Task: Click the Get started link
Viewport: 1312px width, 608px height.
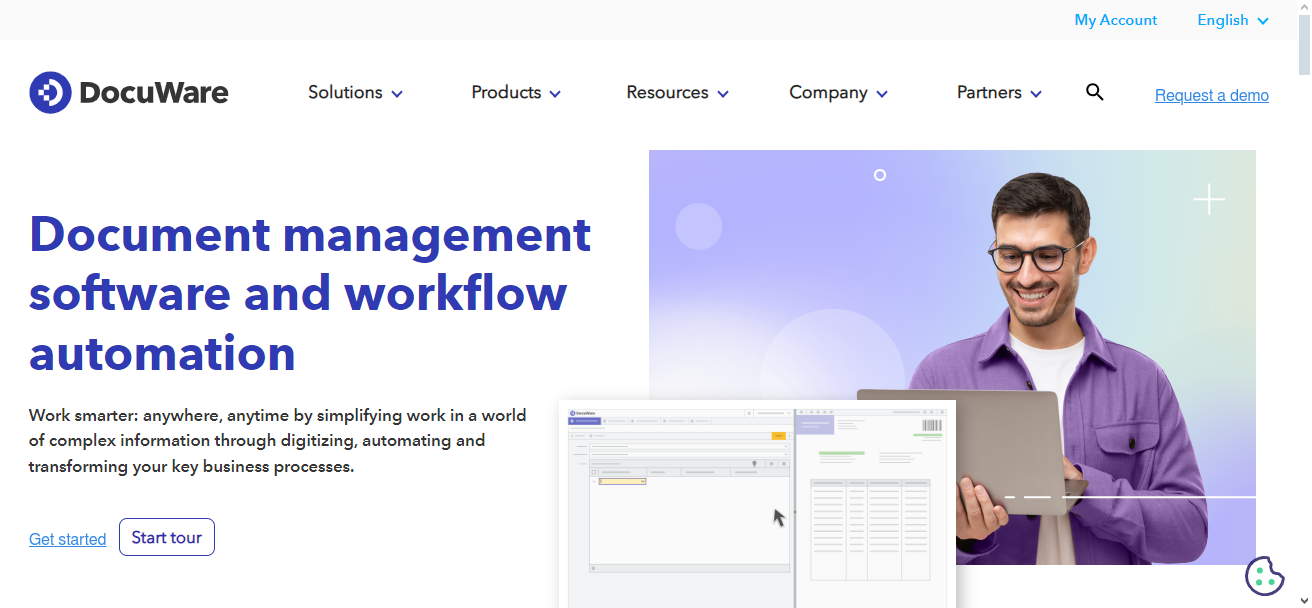Action: tap(67, 539)
